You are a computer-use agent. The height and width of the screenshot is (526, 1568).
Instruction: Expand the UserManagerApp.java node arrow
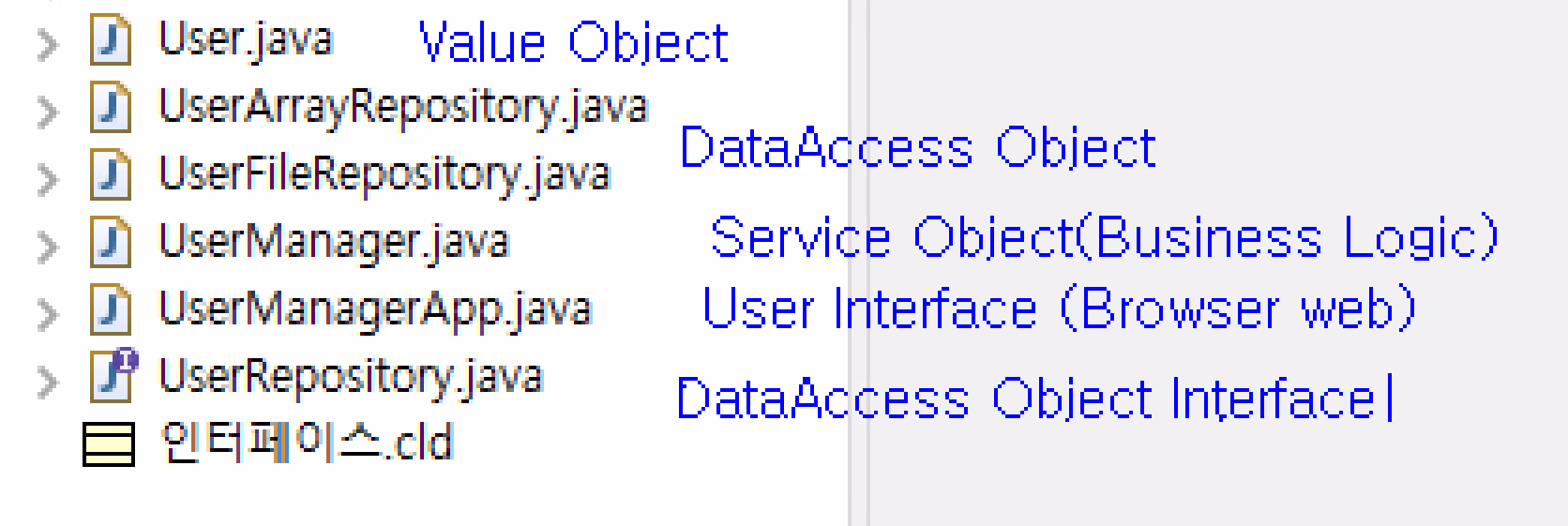point(47,314)
